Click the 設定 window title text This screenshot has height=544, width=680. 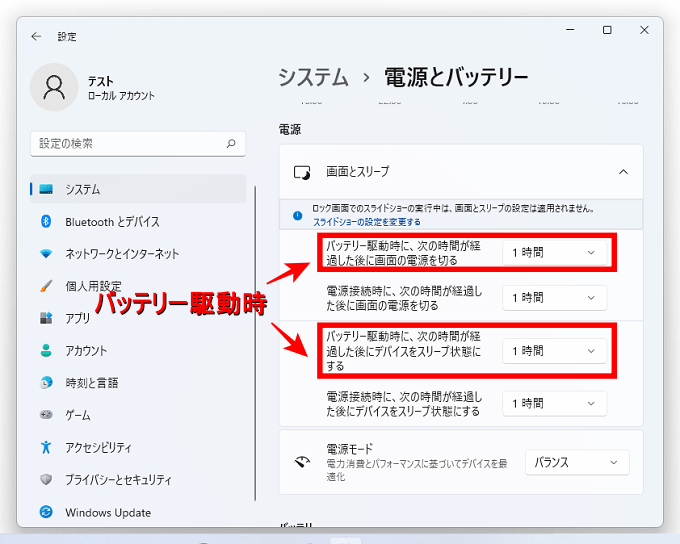tap(67, 36)
